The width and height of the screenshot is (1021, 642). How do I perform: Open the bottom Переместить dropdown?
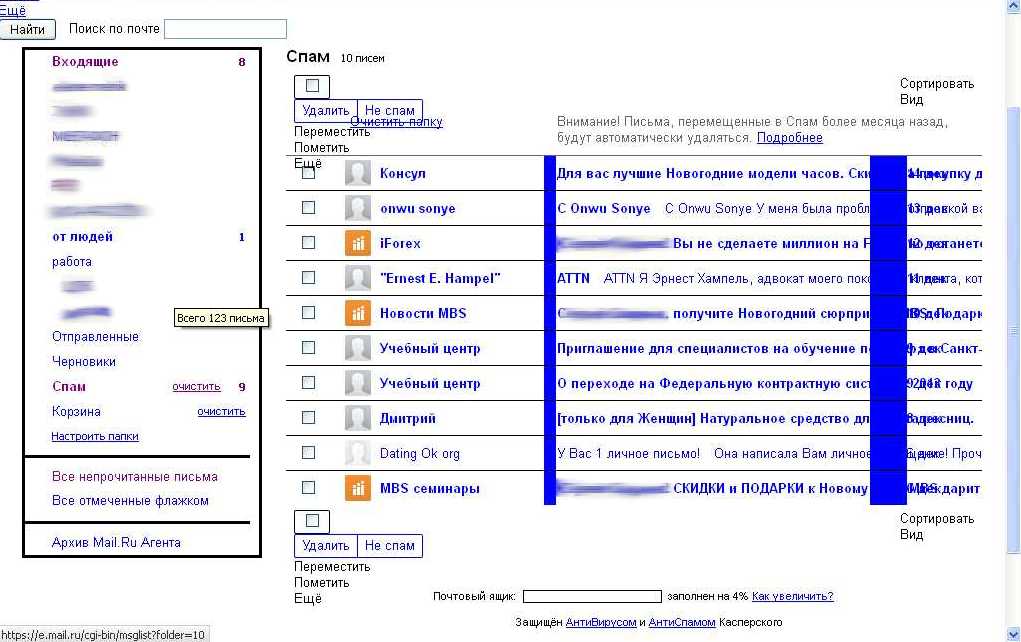tap(332, 566)
